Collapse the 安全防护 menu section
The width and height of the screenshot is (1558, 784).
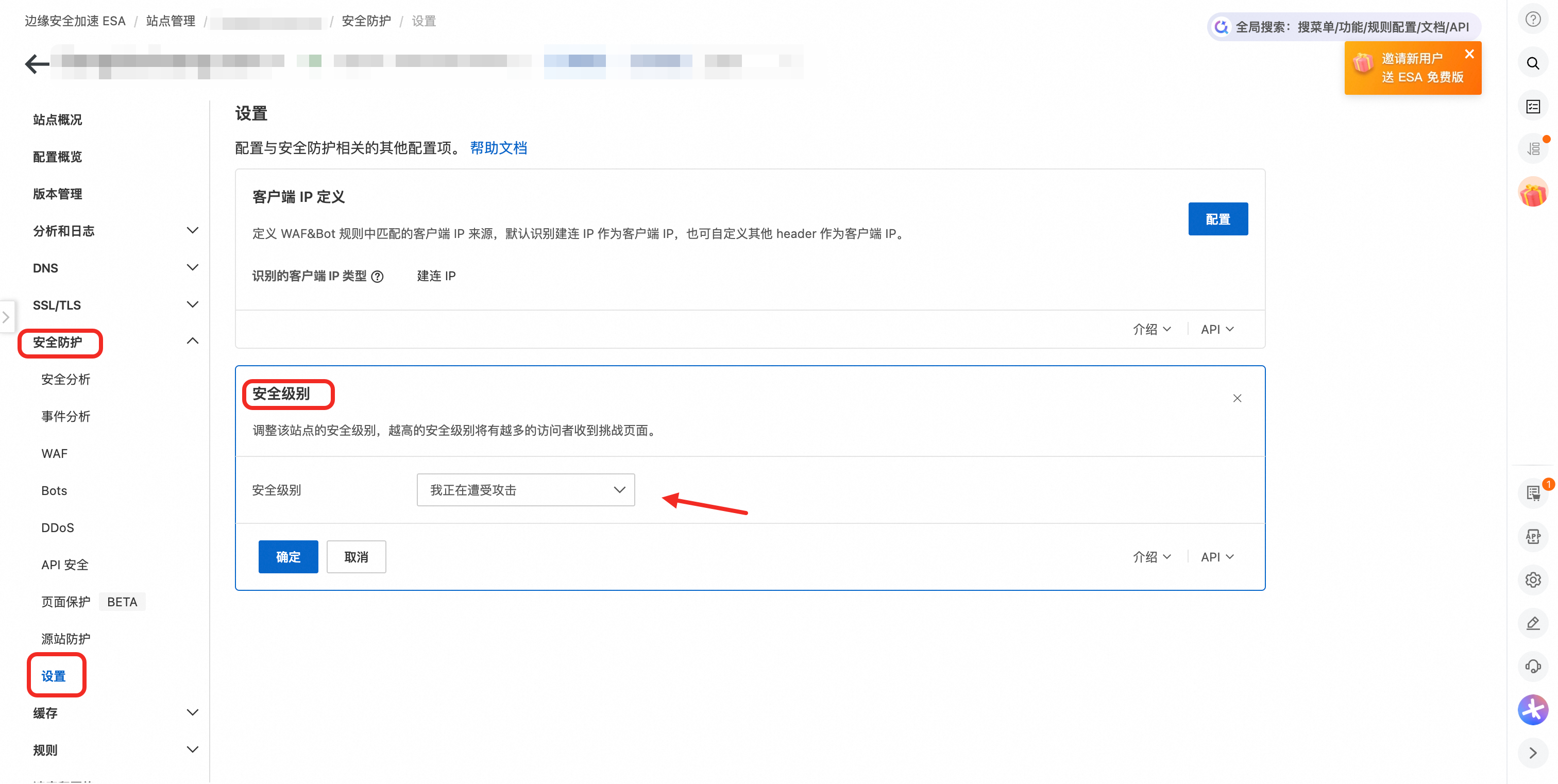pyautogui.click(x=192, y=342)
